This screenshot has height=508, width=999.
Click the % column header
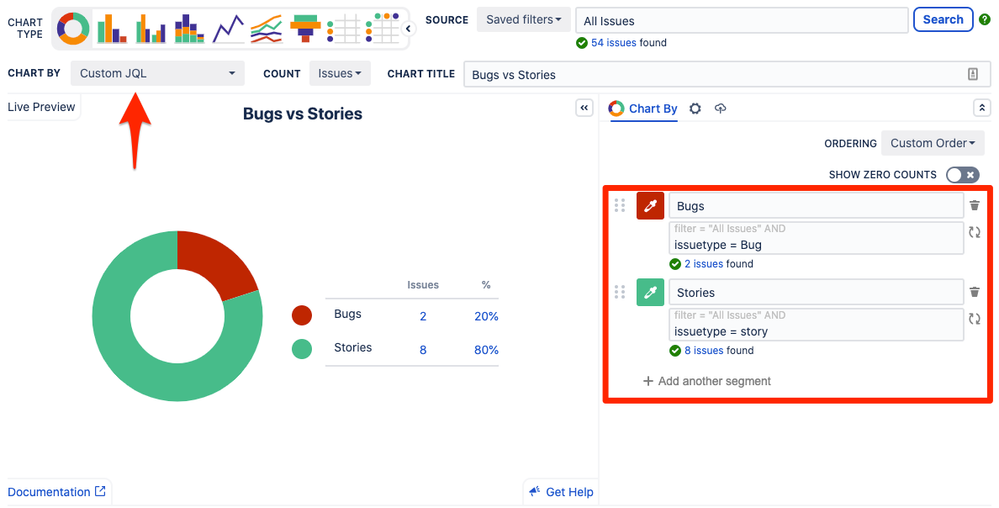coord(486,285)
